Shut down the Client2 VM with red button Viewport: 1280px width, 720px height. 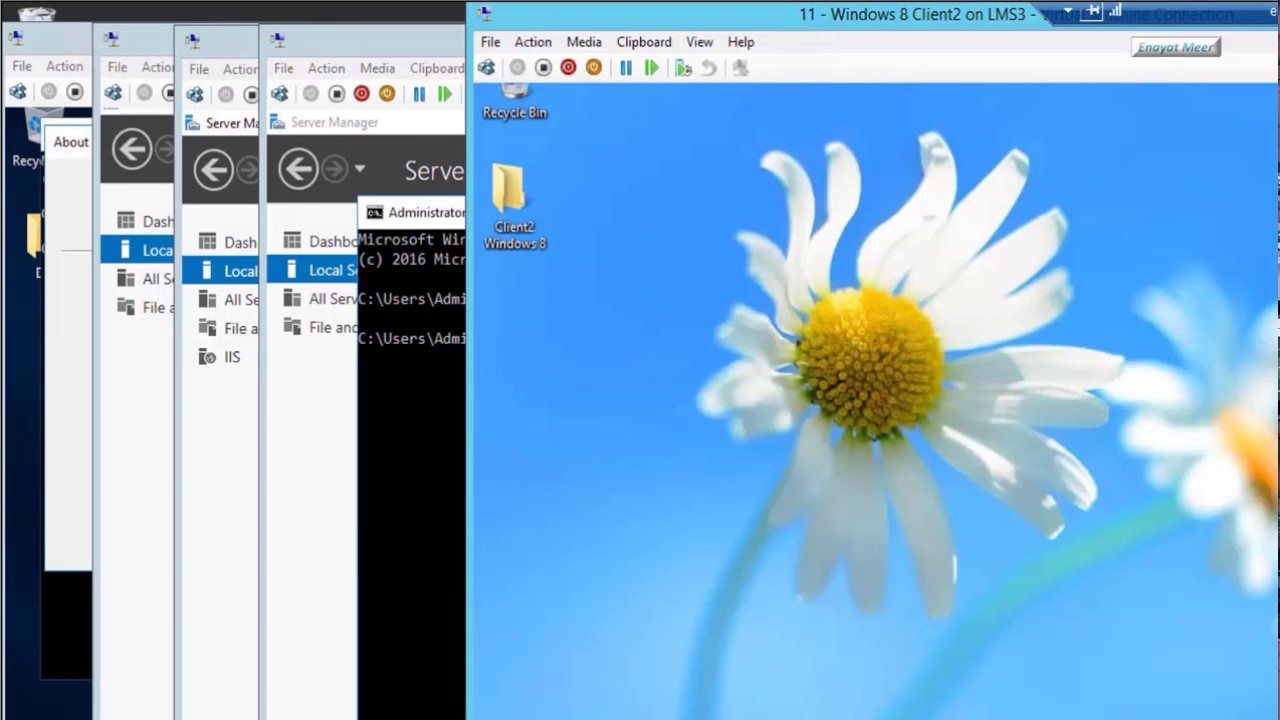(568, 68)
